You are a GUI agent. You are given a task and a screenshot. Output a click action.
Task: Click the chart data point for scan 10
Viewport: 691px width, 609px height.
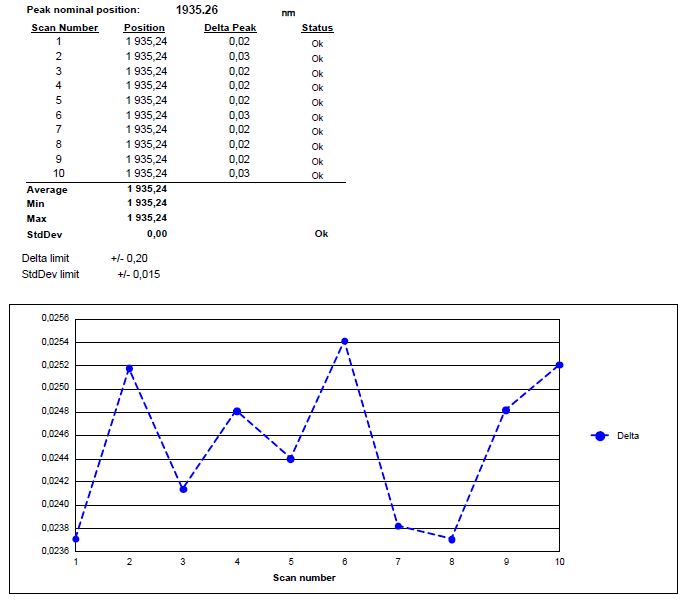[560, 365]
